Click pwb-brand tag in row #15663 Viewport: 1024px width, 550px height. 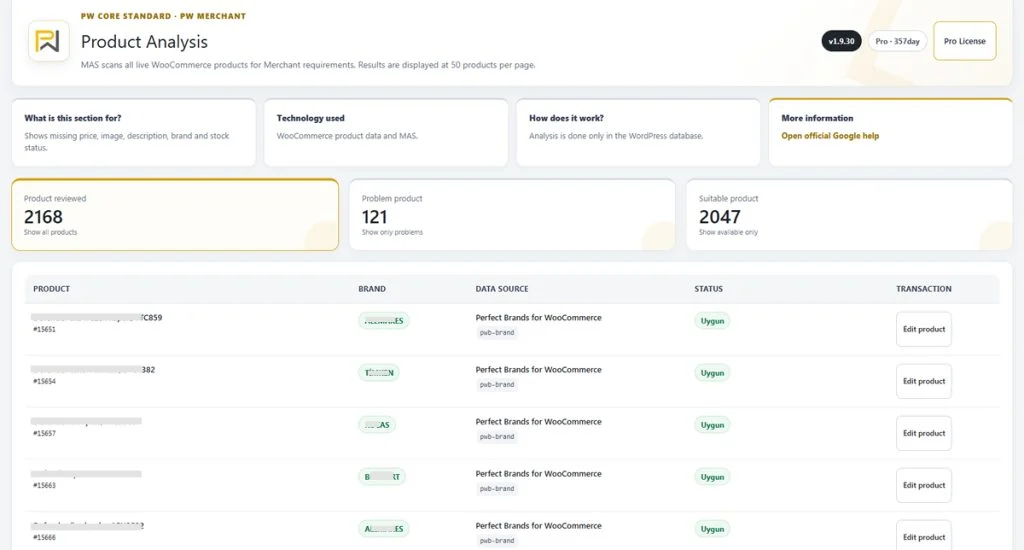tap(497, 489)
